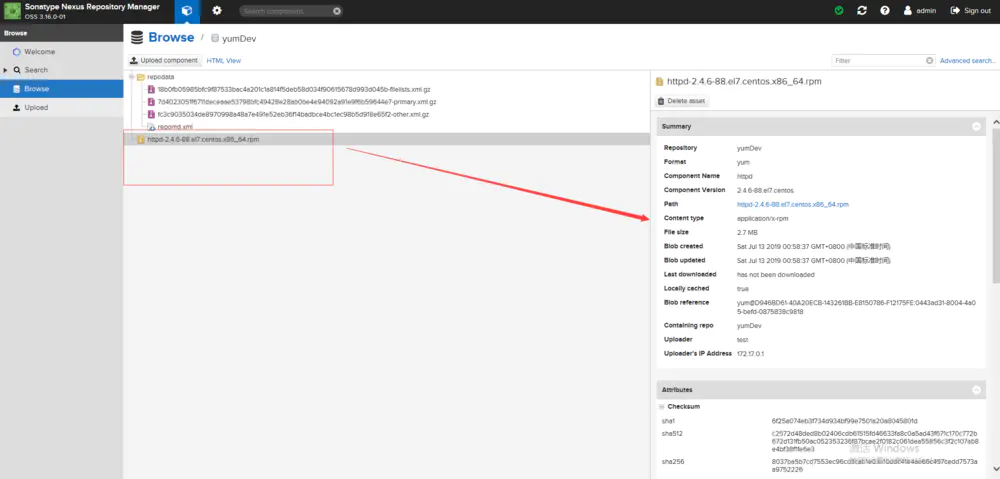Image resolution: width=1000 pixels, height=479 pixels.
Task: Click the Repository value yumDev
Action: coord(750,148)
